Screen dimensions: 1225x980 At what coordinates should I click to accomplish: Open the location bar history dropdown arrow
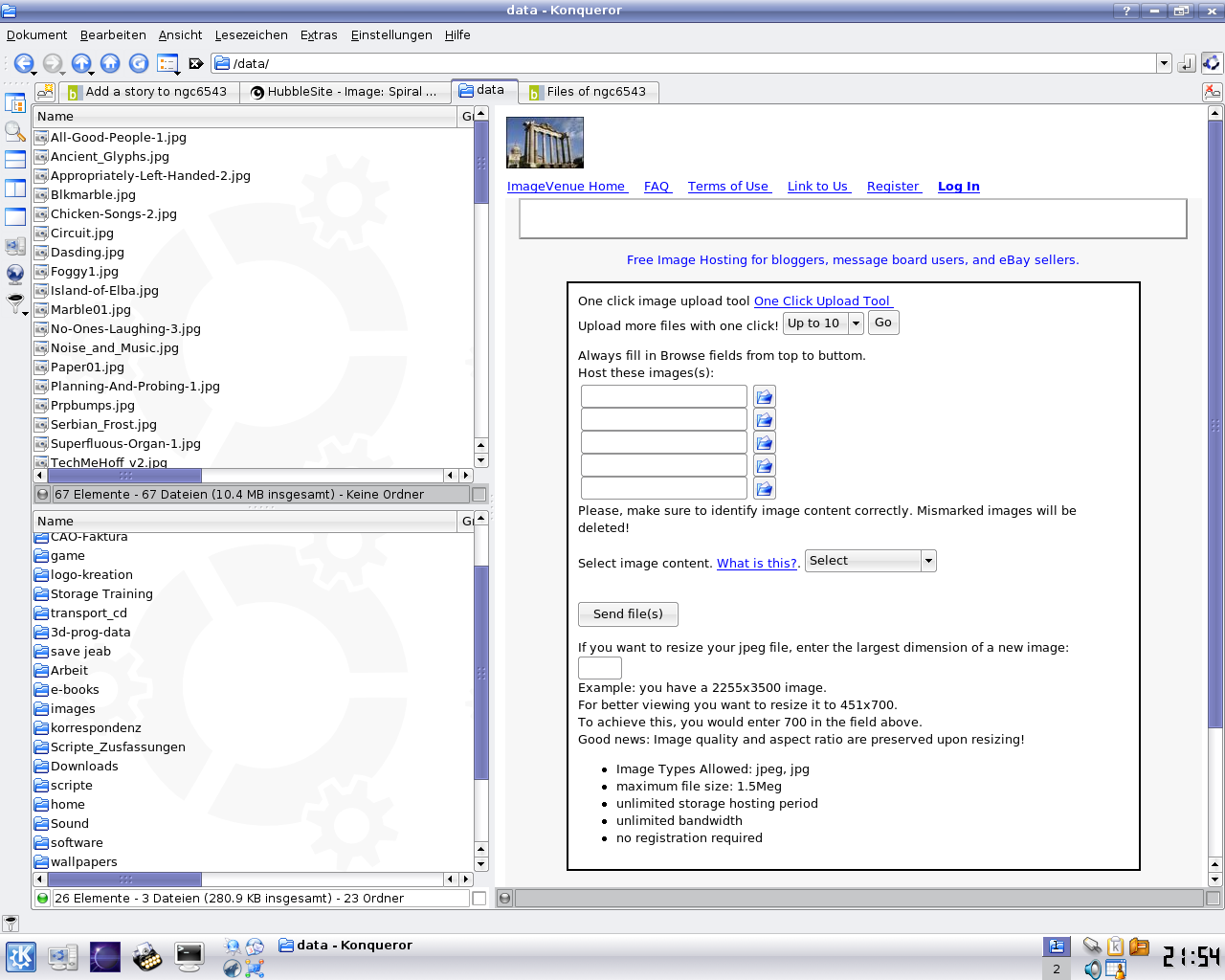pos(1164,63)
